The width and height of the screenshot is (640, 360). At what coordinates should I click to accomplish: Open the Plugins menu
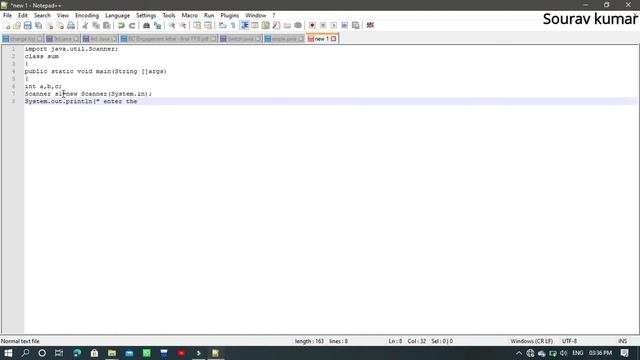(229, 16)
